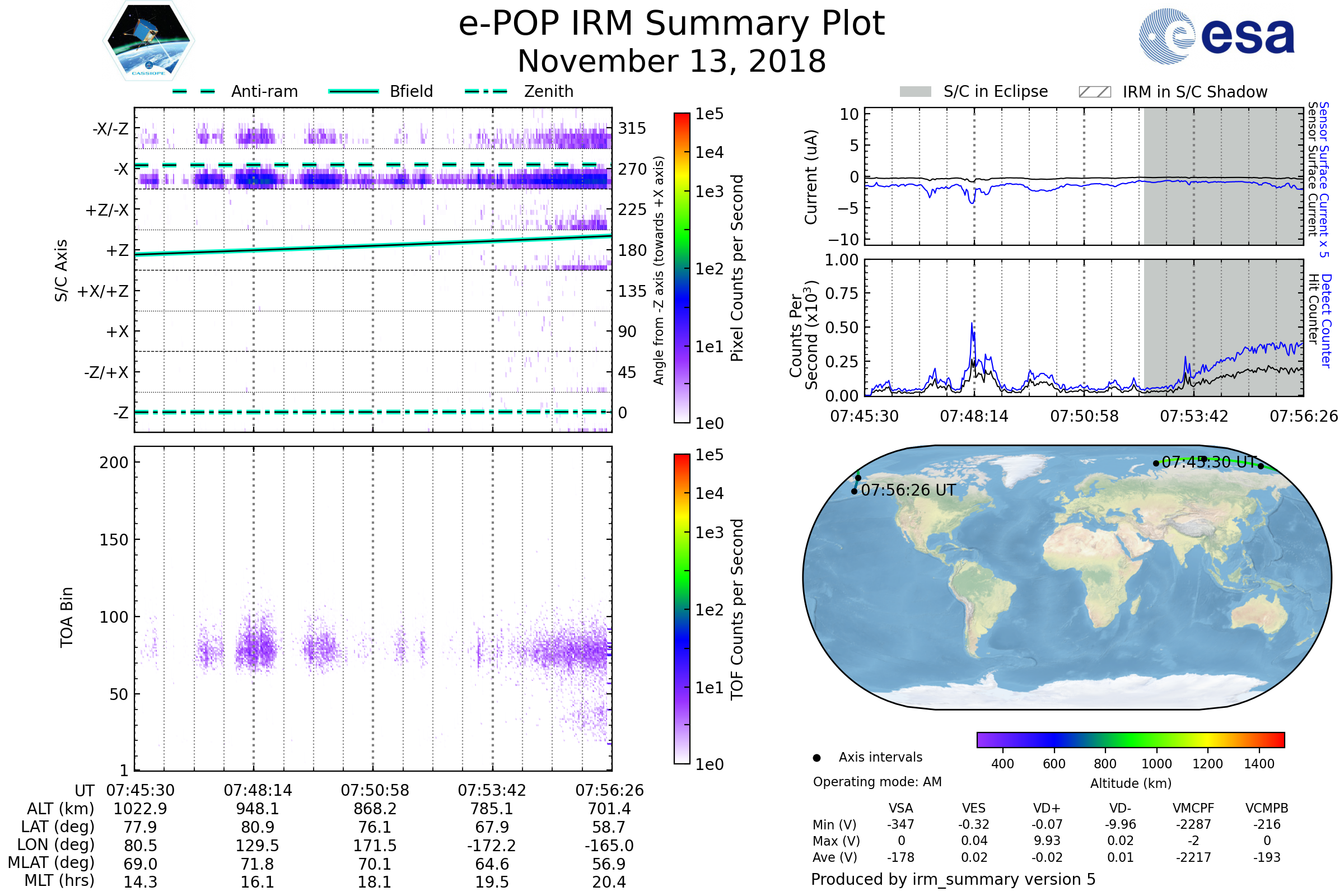
Task: Click the S/C in Eclipse gray legend patch
Action: click(x=915, y=92)
